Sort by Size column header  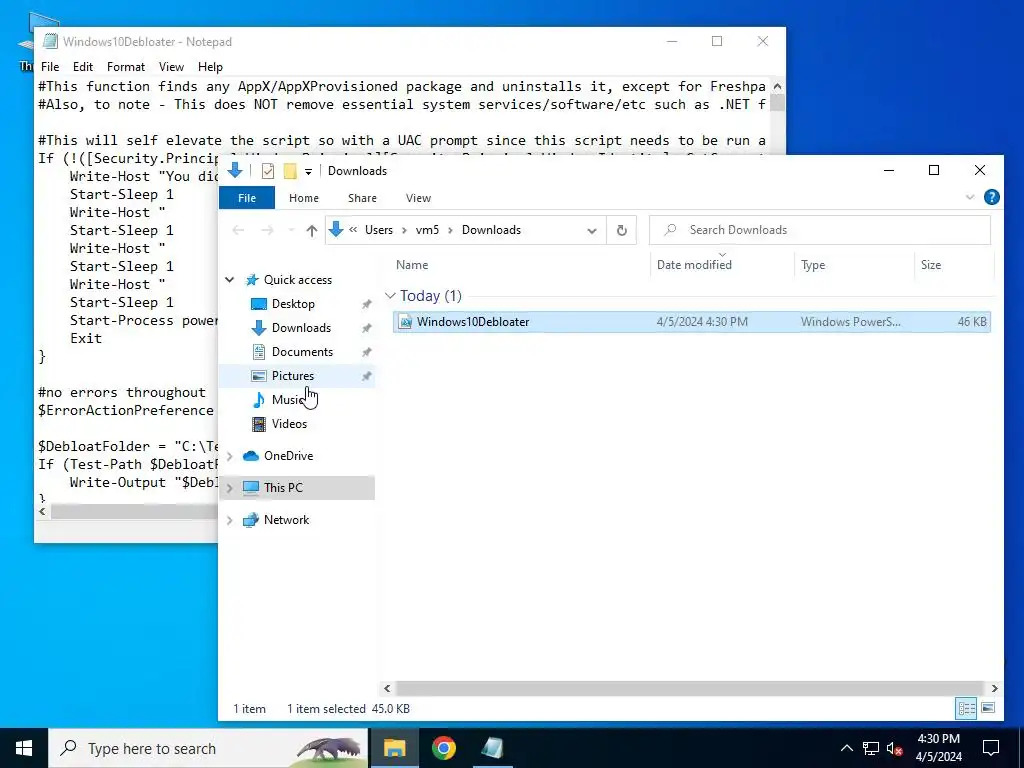coord(931,264)
